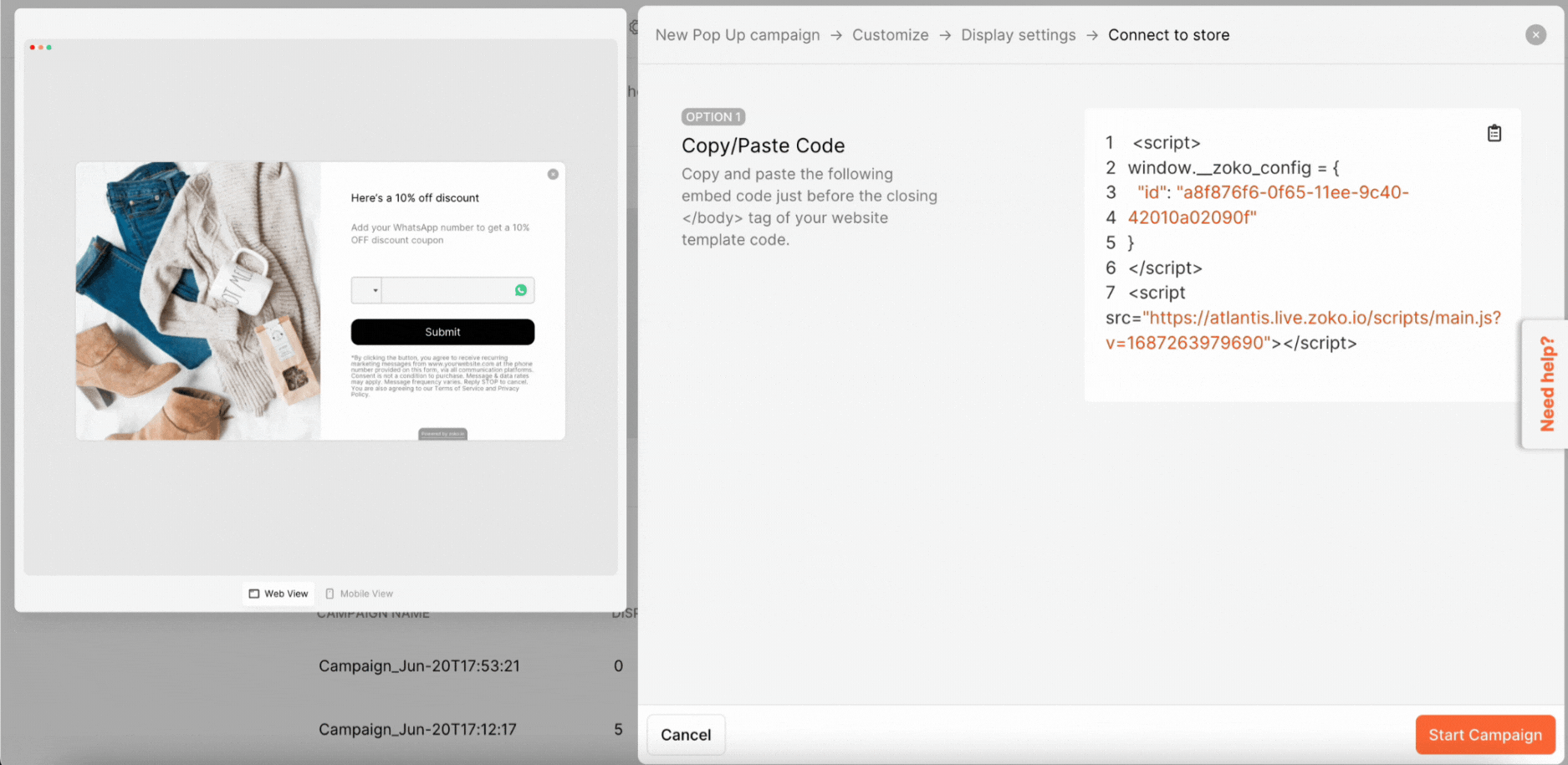Close the Connect to store panel
1568x765 pixels.
1535,34
